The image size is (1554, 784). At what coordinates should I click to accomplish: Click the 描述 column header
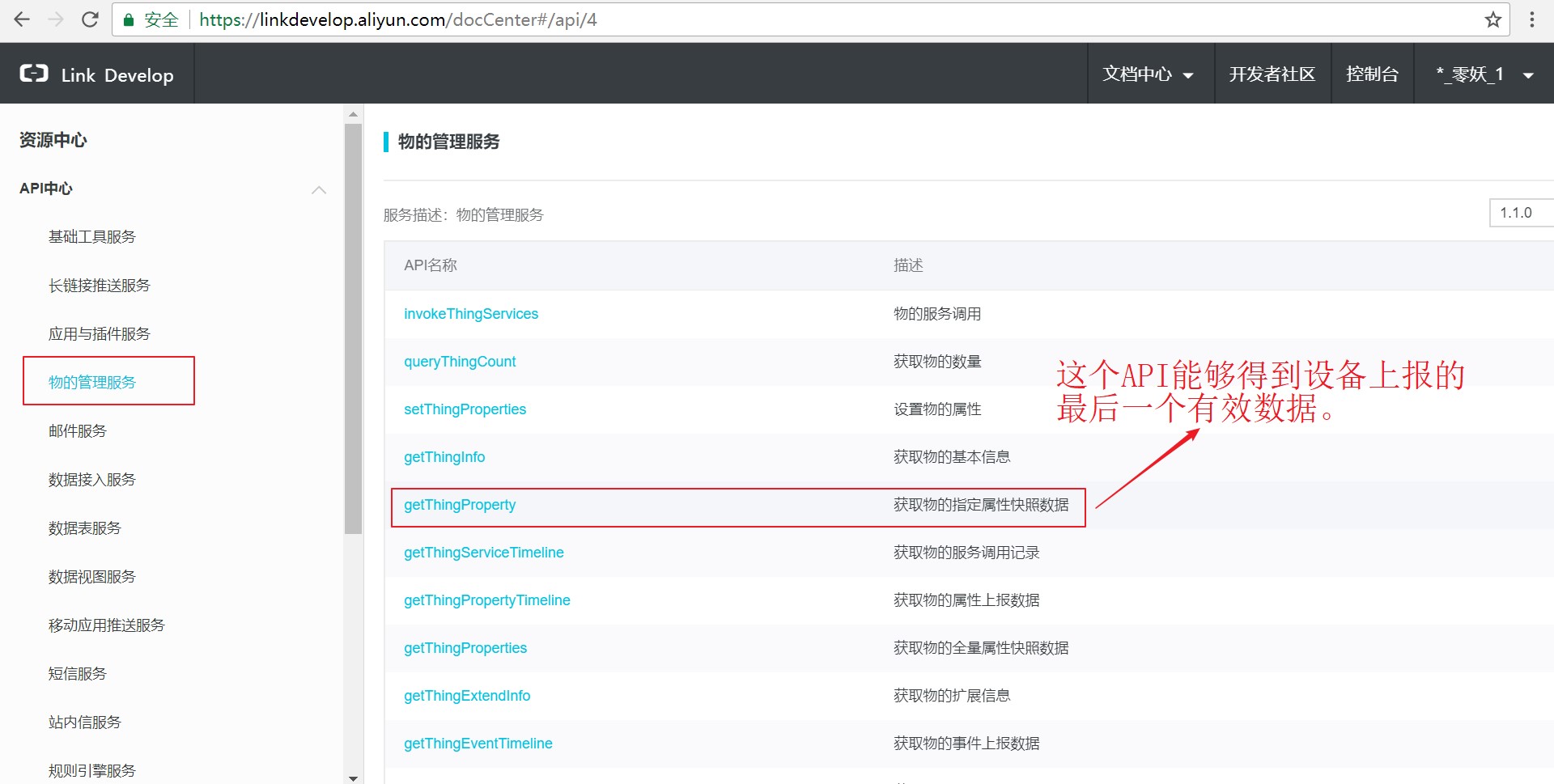908,265
